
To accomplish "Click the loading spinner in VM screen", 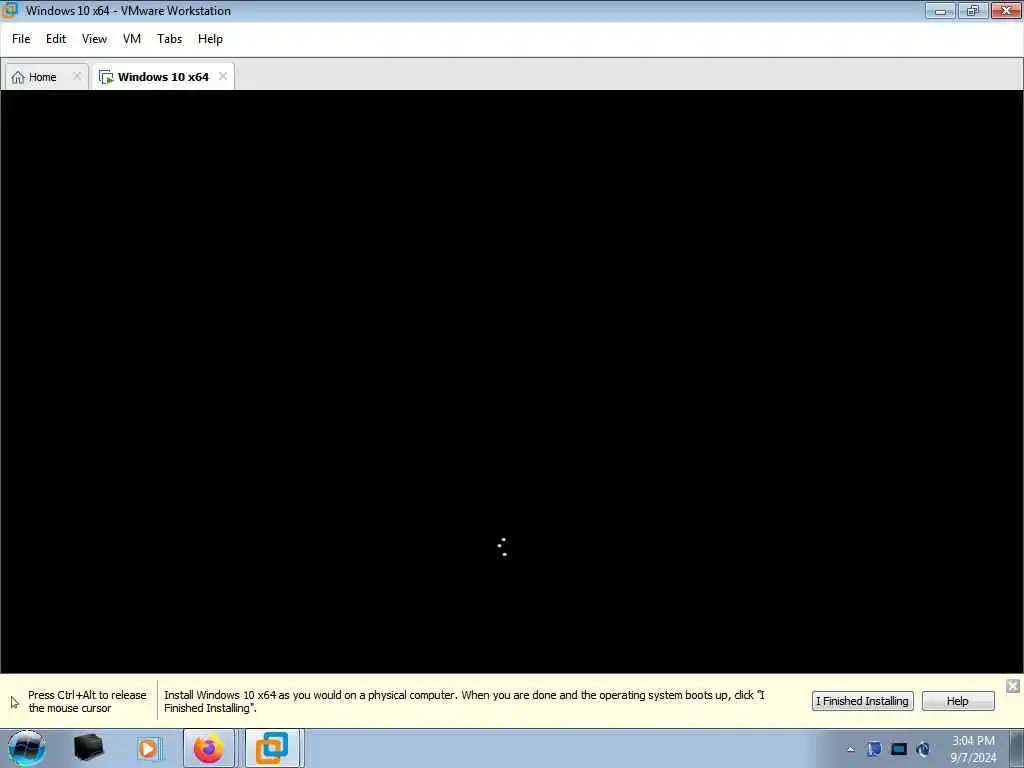I will (502, 547).
